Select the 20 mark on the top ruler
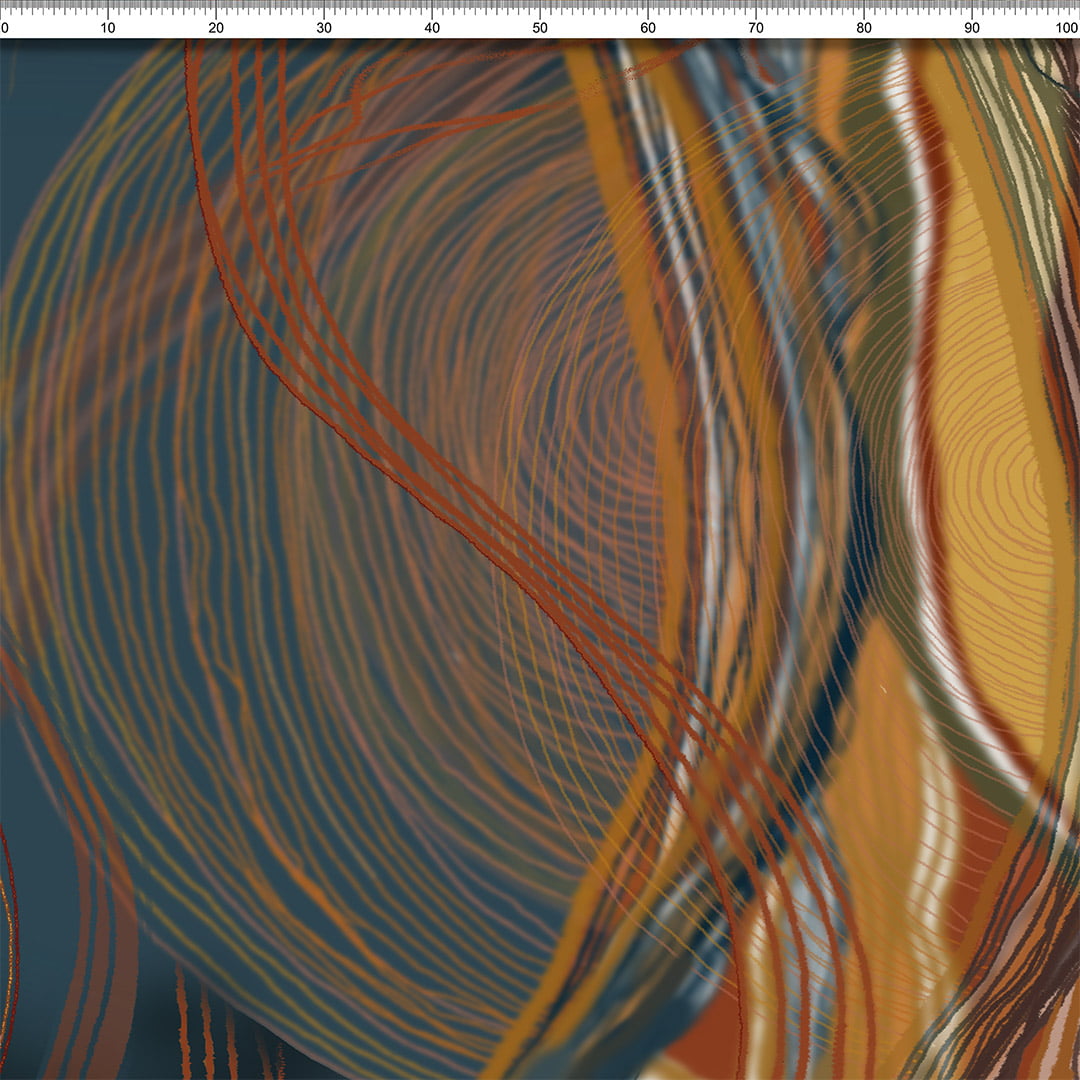 (216, 27)
